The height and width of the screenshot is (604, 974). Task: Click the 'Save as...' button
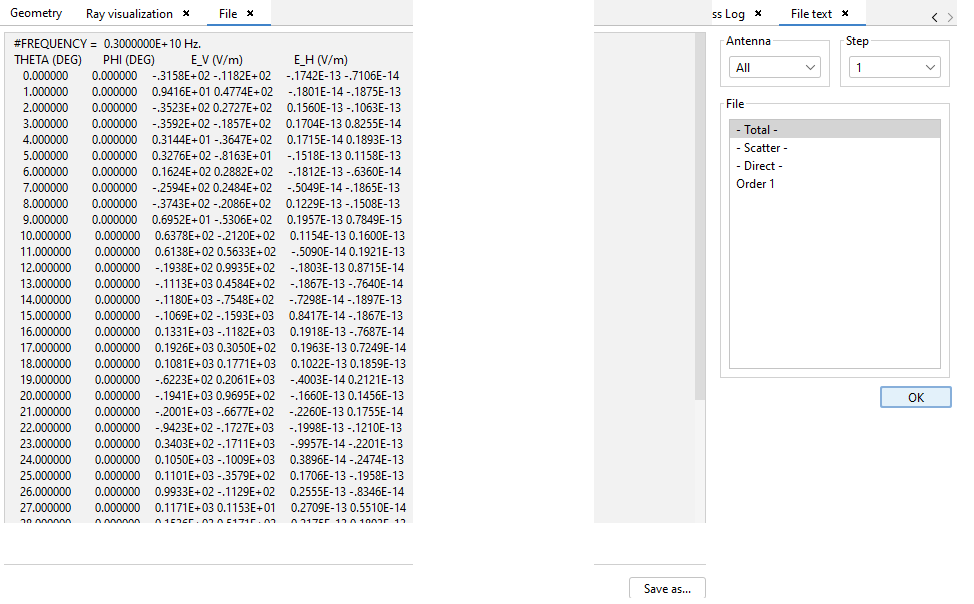tap(667, 589)
